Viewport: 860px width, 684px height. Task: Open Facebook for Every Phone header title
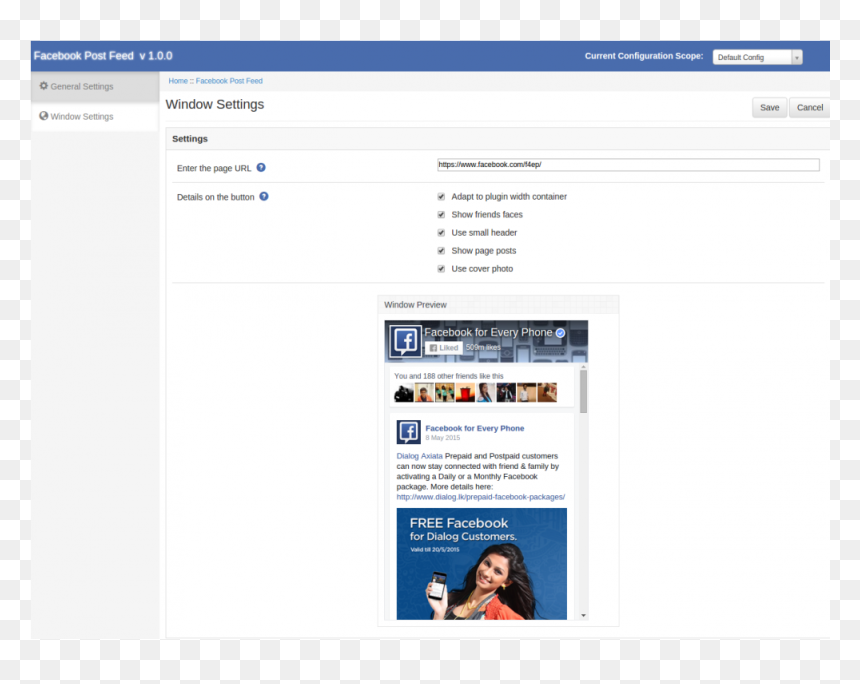coord(488,332)
